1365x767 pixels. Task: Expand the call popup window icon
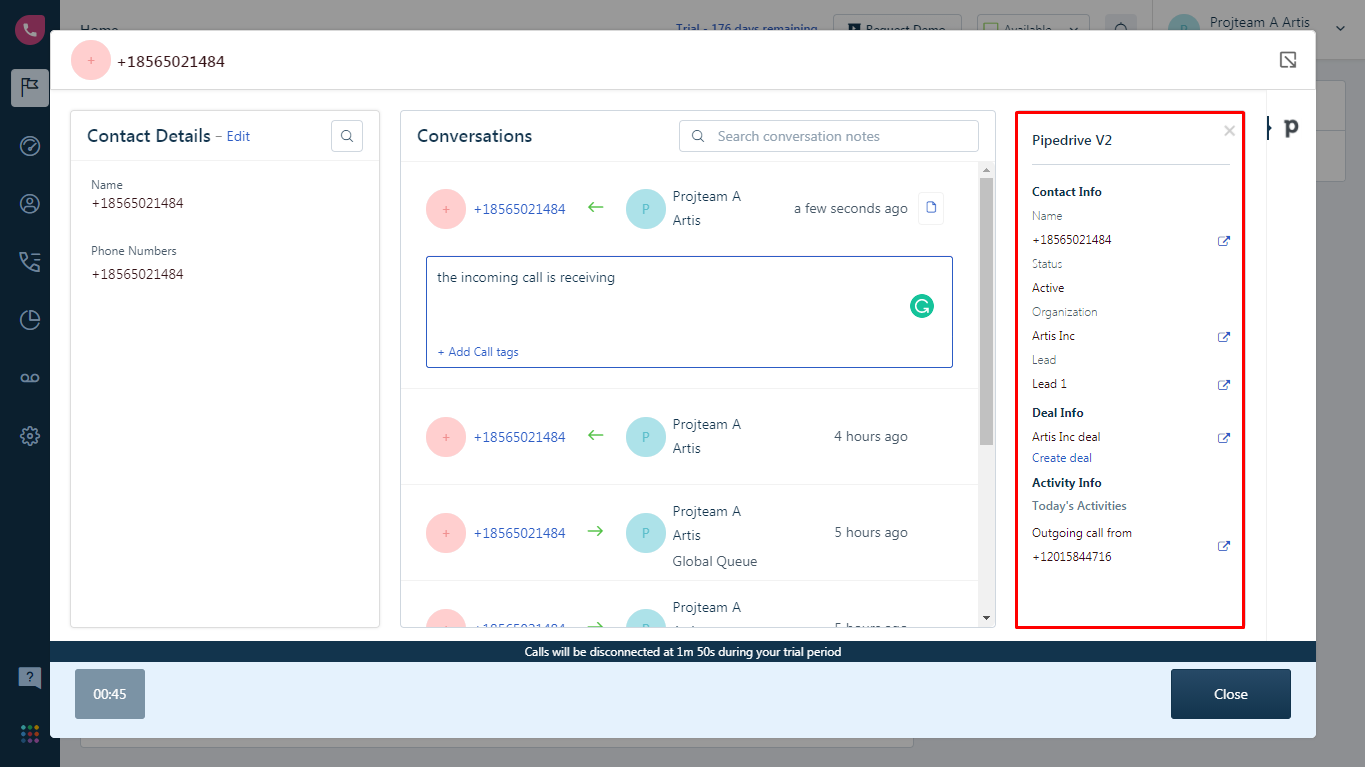click(1288, 60)
